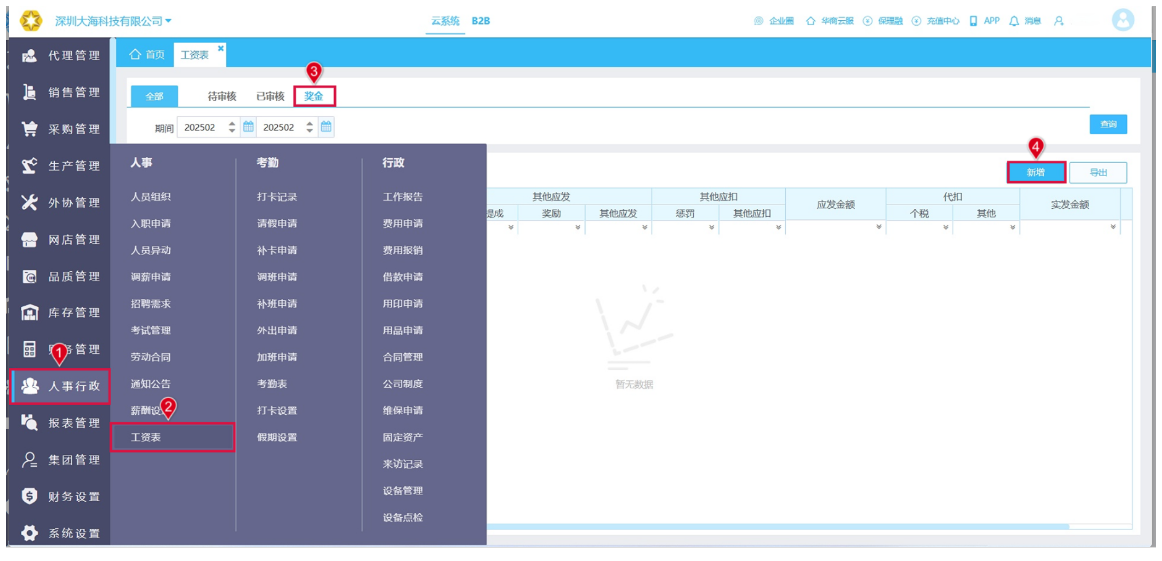Open 生产管理 robot arm icon
Viewport: 1162px width, 561px height.
tap(29, 166)
